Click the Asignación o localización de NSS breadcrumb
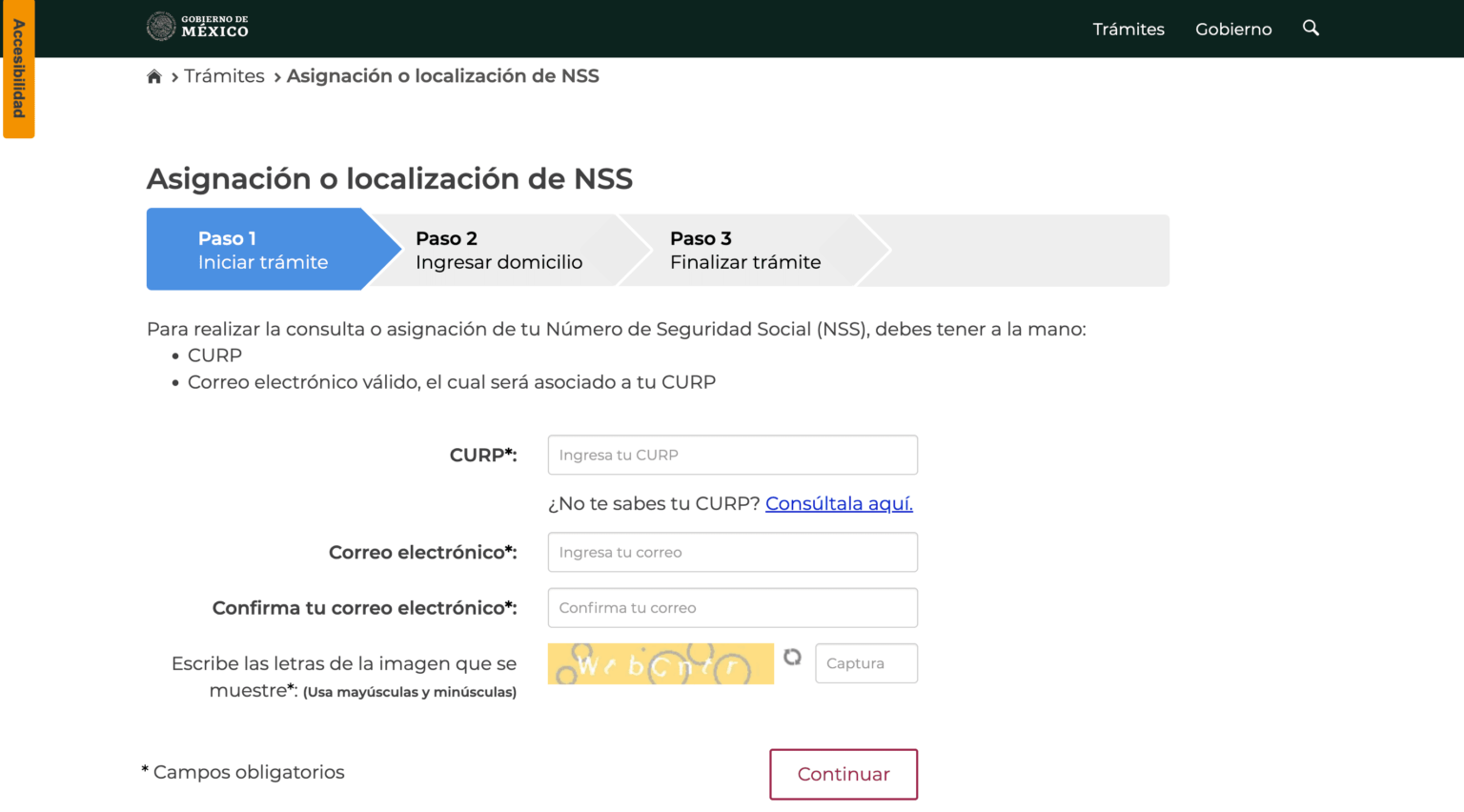 tap(443, 75)
